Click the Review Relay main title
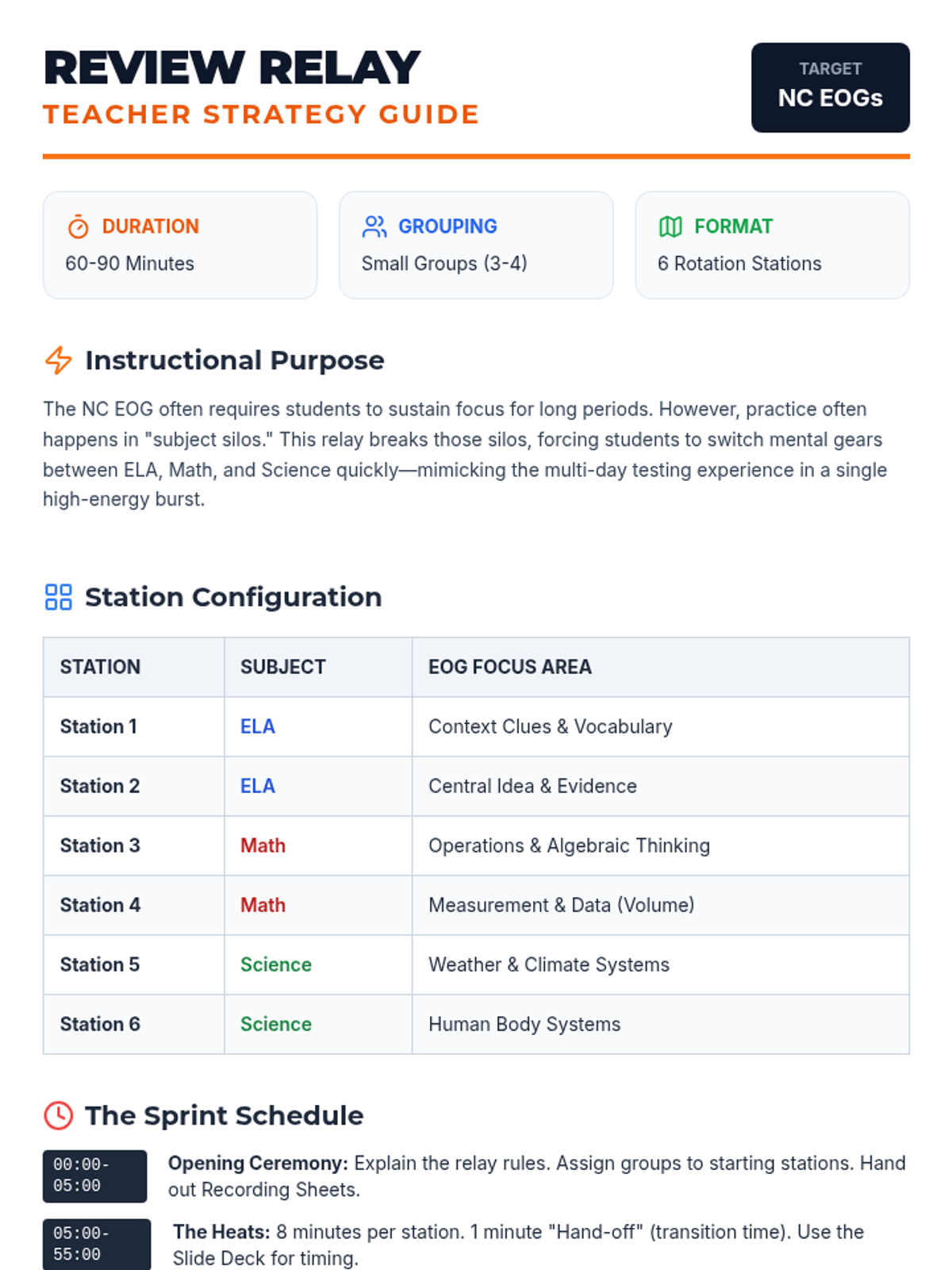Image resolution: width=952 pixels, height=1270 pixels. pos(232,68)
